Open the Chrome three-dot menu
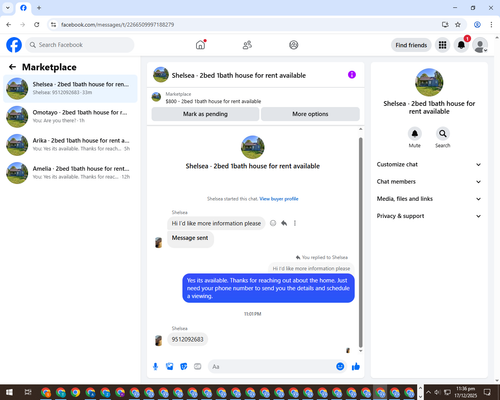Image resolution: width=500 pixels, height=400 pixels. pyautogui.click(x=491, y=25)
